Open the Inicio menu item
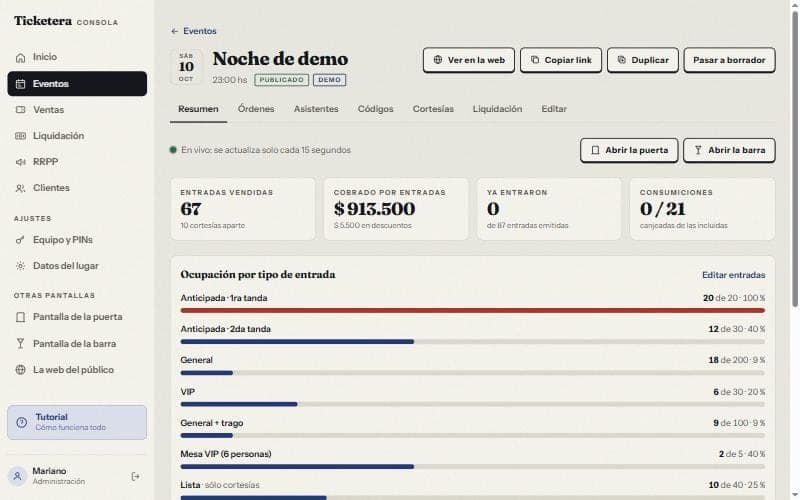Viewport: 800px width, 500px height. click(x=77, y=57)
